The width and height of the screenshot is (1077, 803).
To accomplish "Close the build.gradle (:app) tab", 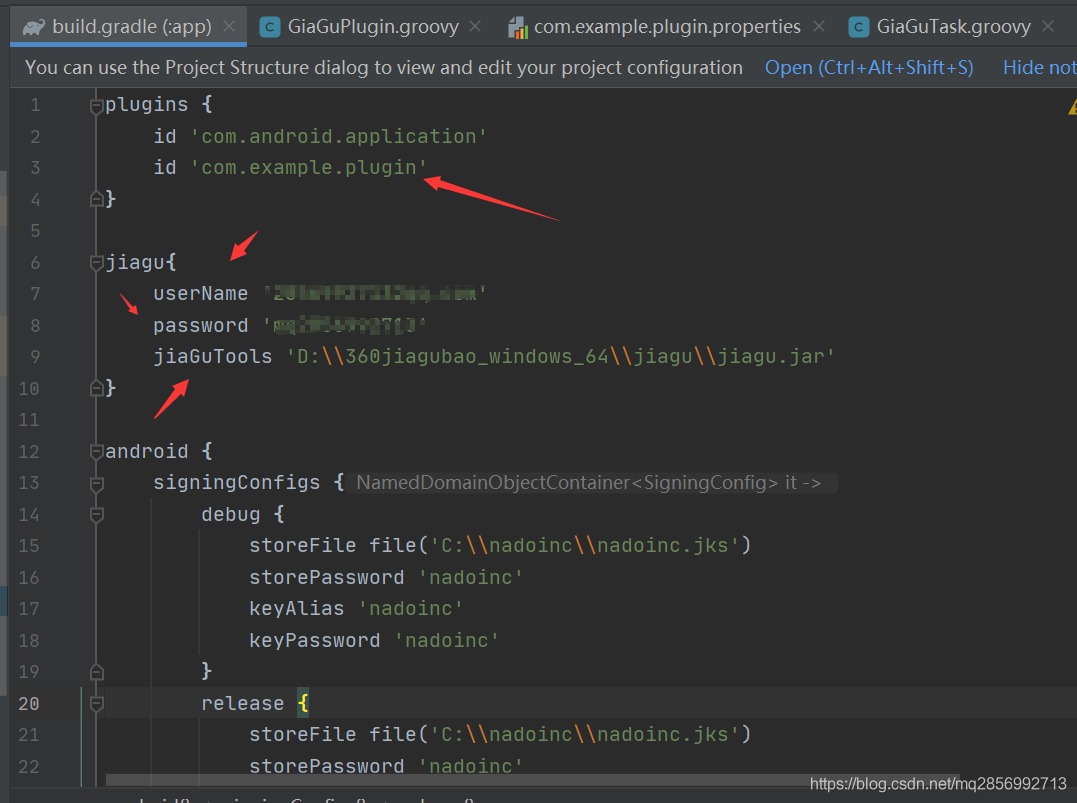I will coord(230,27).
